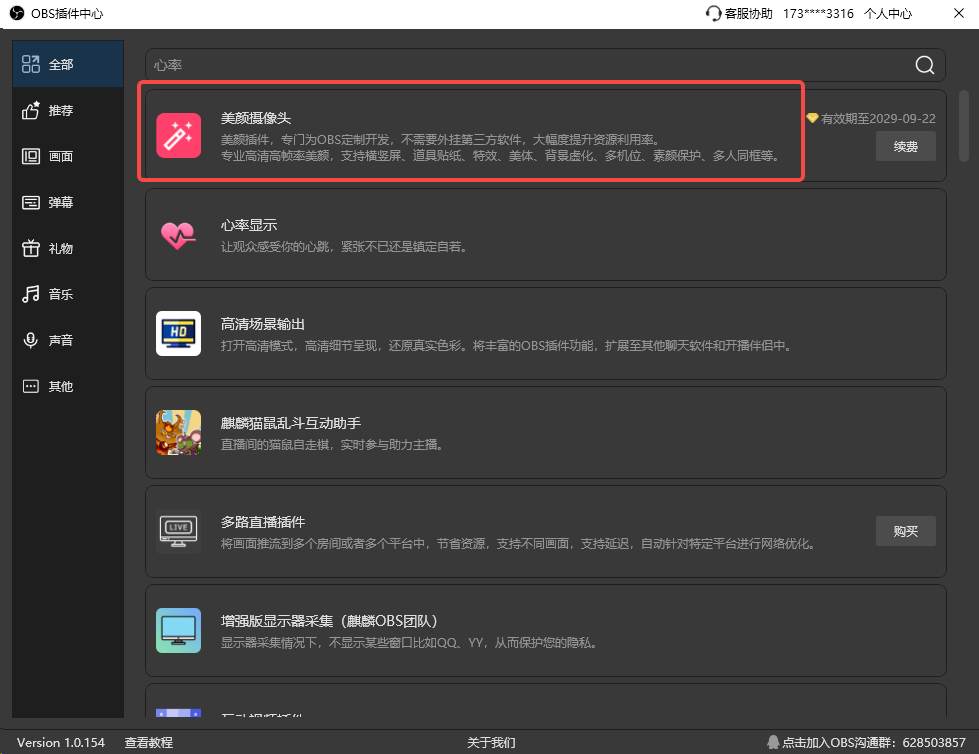Click 显示器采集情况下 description text
The width and height of the screenshot is (979, 754).
(x=409, y=642)
